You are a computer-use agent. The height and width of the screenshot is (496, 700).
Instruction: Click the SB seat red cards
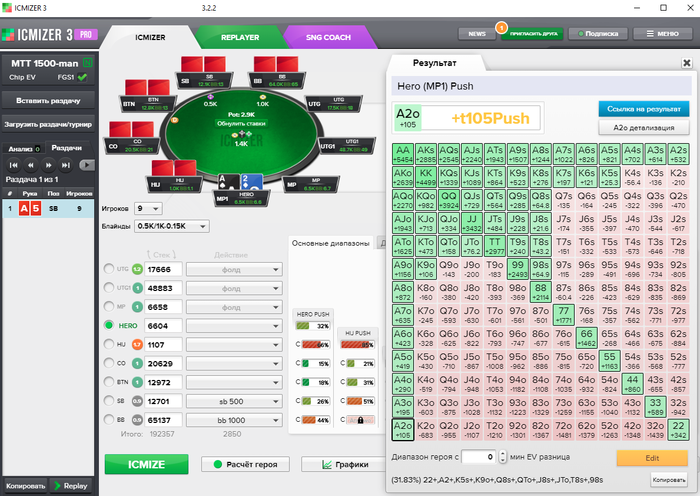[x=203, y=64]
